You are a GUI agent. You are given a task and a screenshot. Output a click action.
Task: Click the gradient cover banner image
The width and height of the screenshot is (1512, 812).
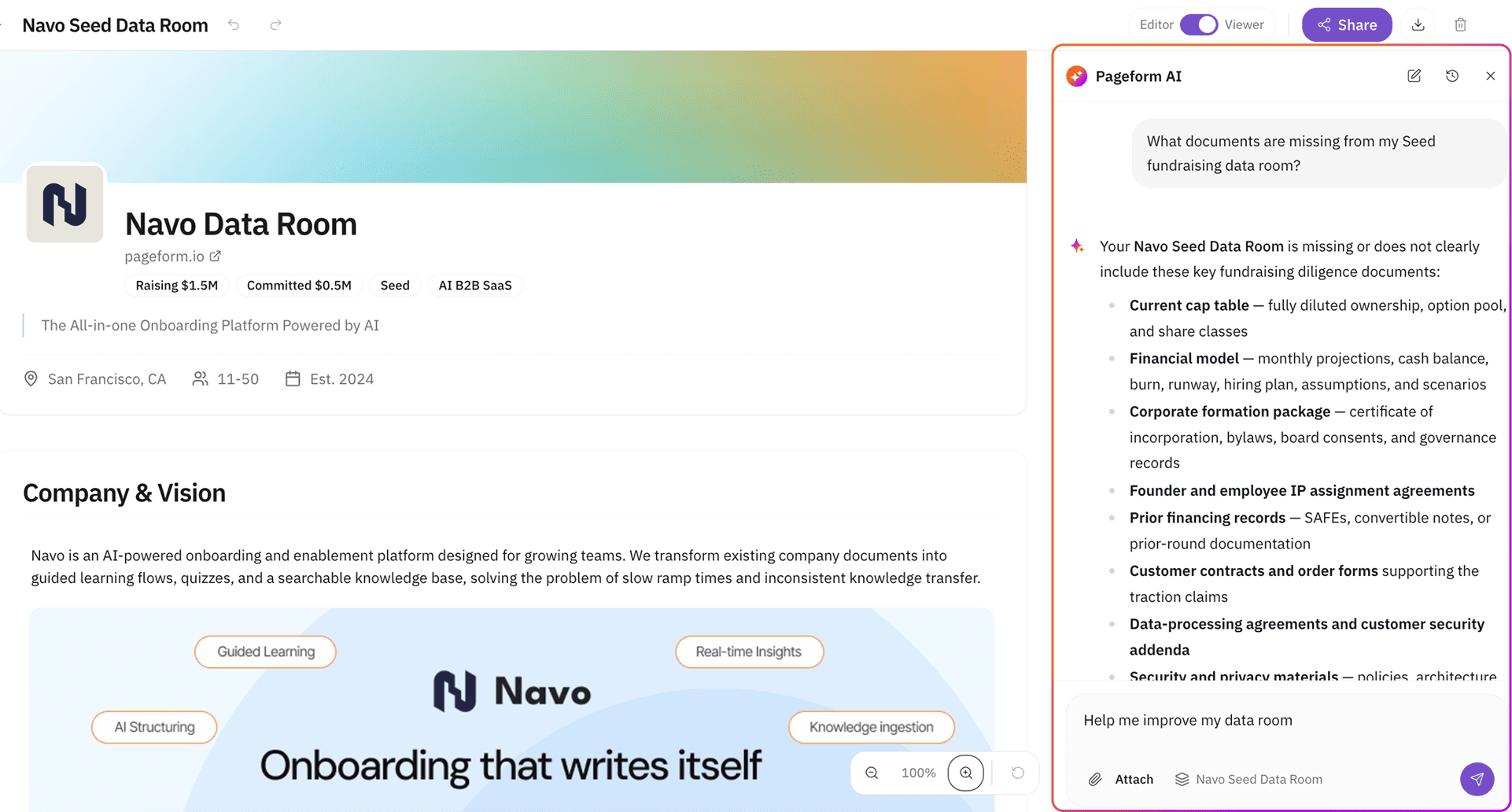pyautogui.click(x=513, y=117)
